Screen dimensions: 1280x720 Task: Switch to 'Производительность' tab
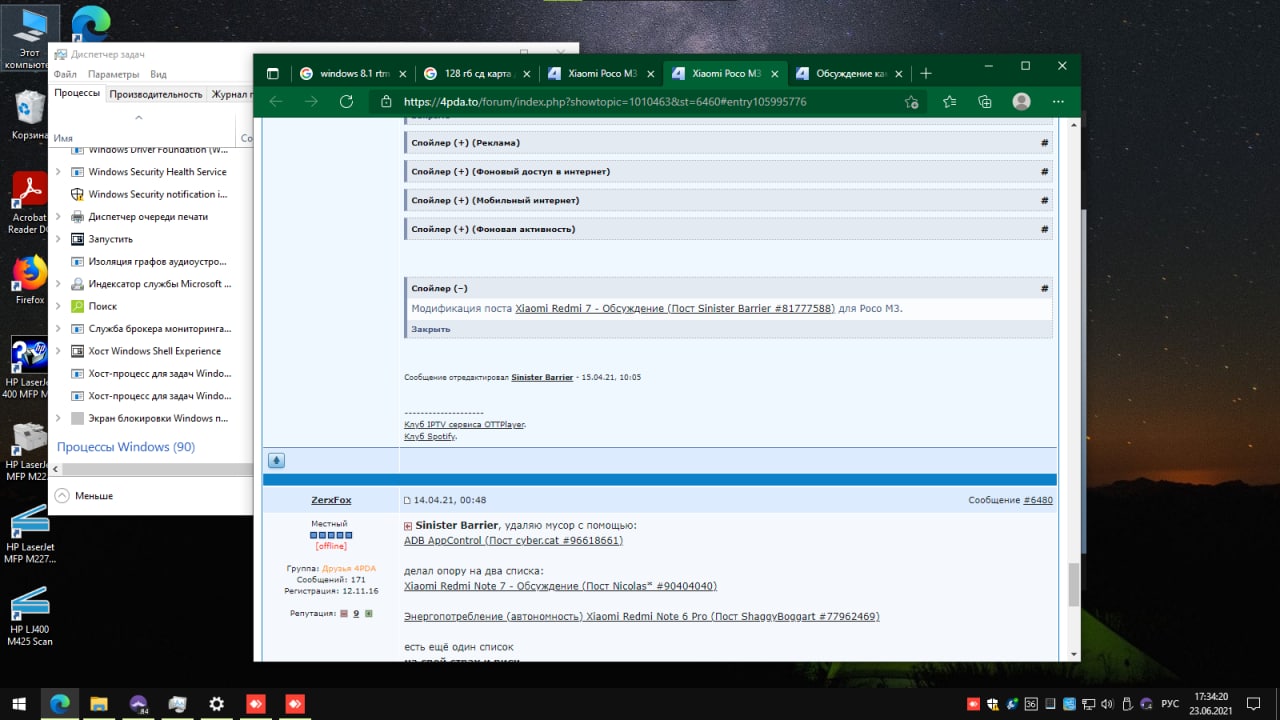(156, 94)
